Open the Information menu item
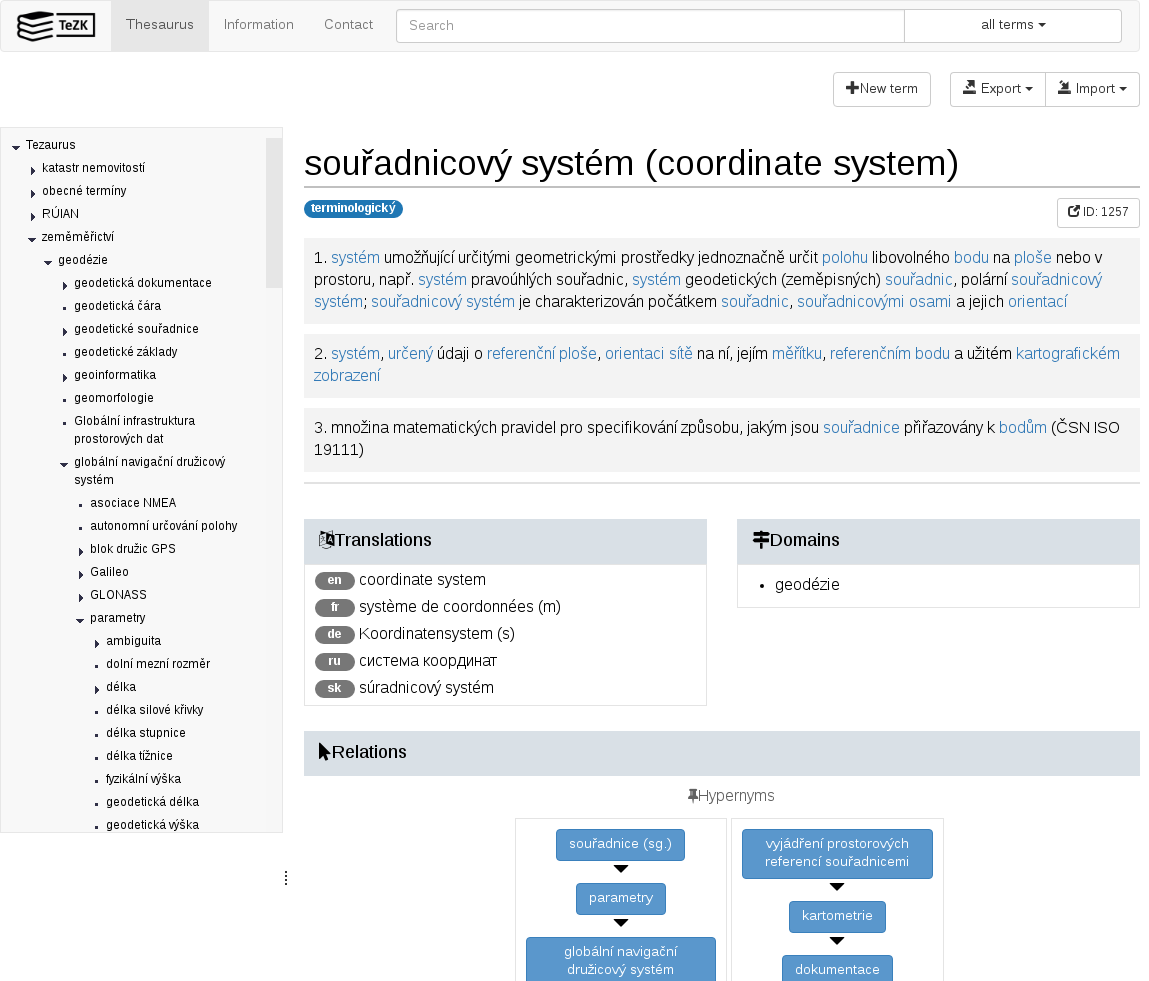This screenshot has height=981, width=1149. pos(259,25)
